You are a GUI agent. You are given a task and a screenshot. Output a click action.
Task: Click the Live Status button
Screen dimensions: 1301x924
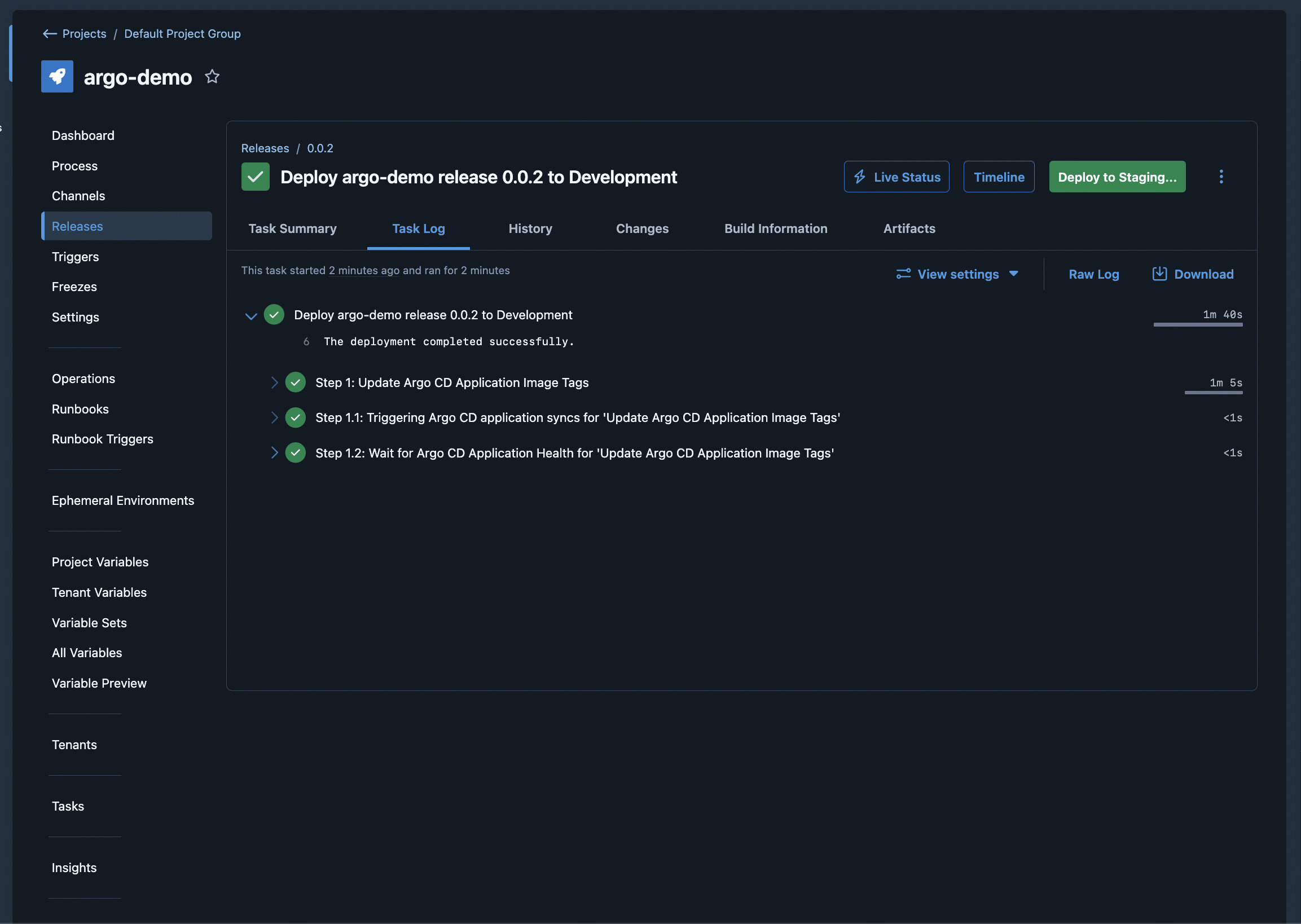click(896, 177)
